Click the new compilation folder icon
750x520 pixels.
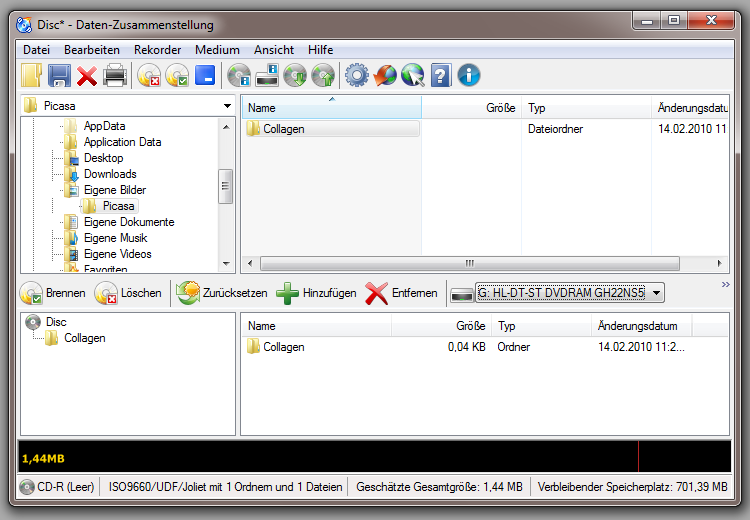click(x=32, y=75)
